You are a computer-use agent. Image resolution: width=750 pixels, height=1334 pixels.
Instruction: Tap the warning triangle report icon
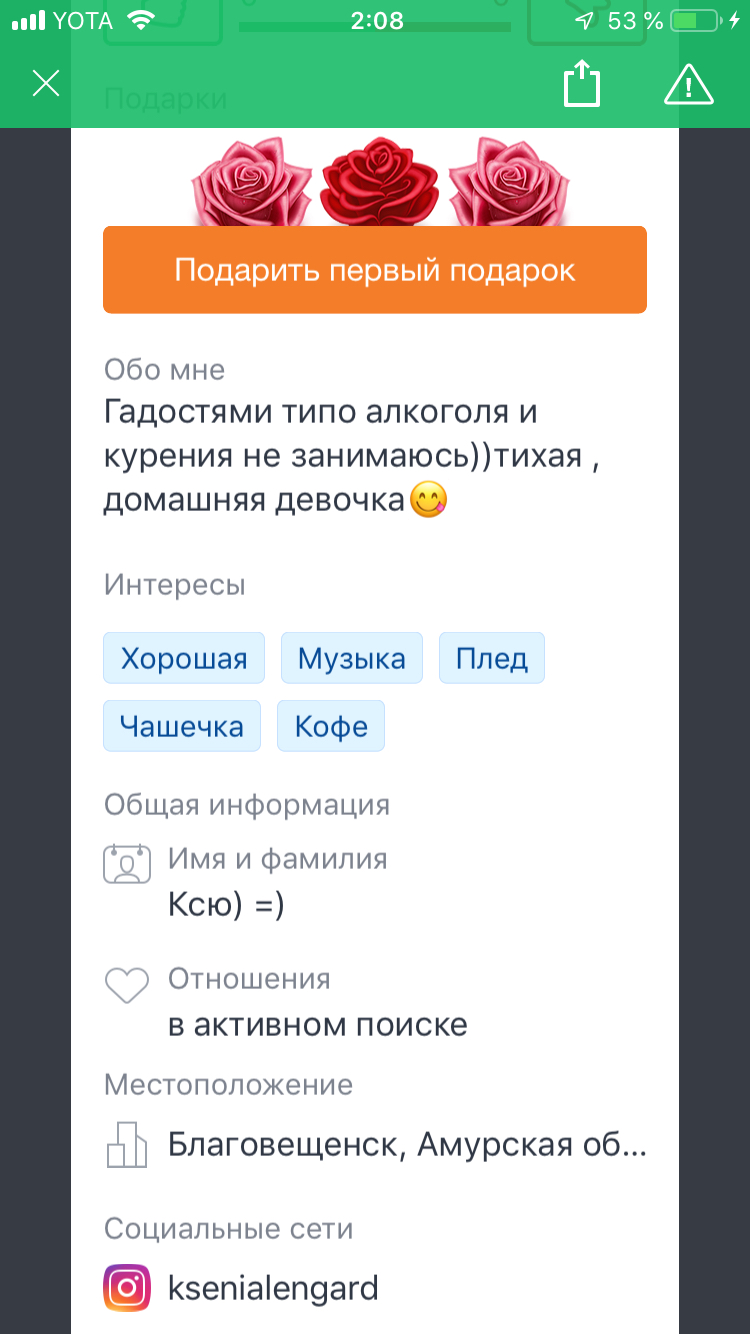(x=689, y=84)
